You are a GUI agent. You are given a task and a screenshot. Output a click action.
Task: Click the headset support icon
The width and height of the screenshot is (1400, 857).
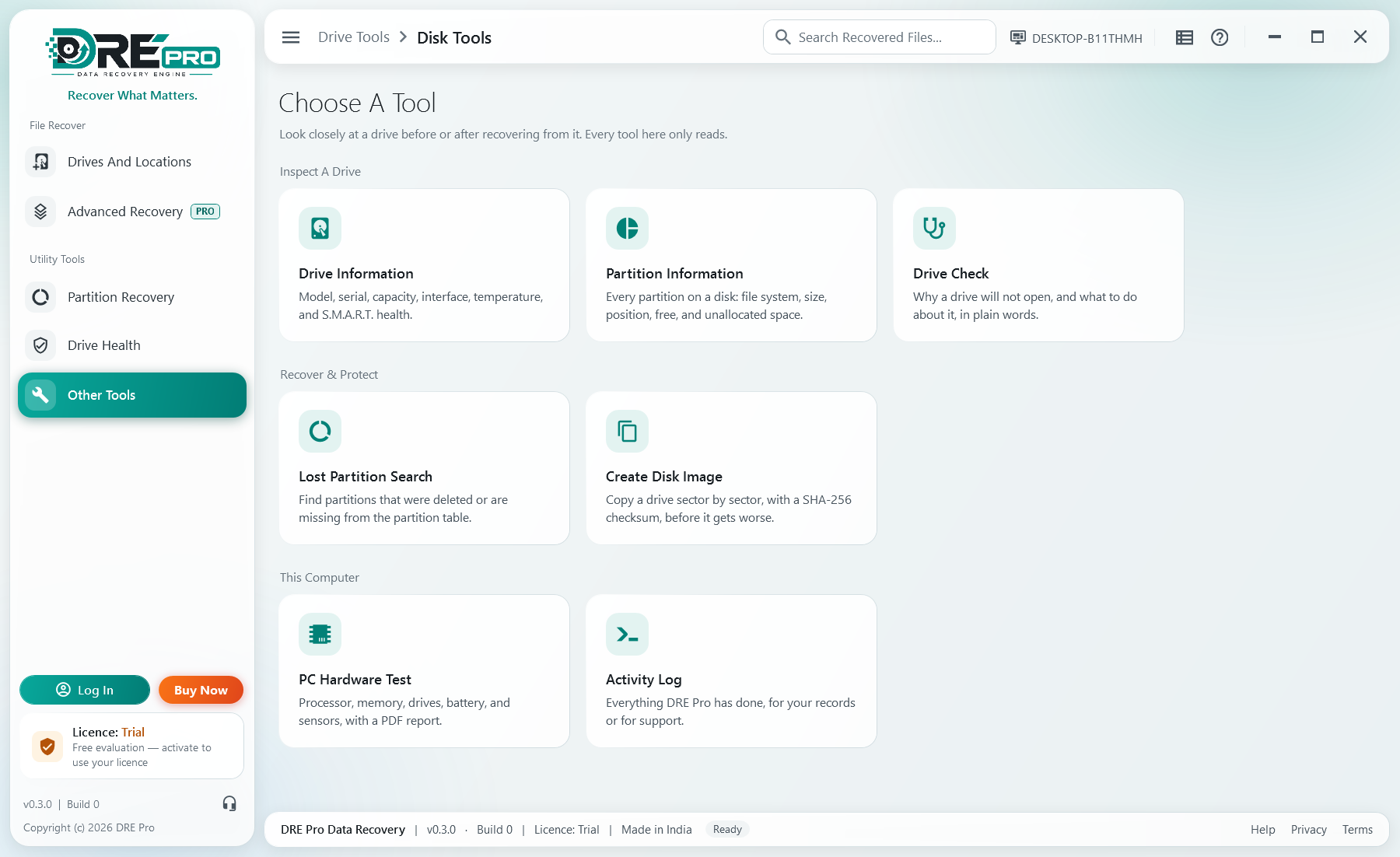click(229, 803)
